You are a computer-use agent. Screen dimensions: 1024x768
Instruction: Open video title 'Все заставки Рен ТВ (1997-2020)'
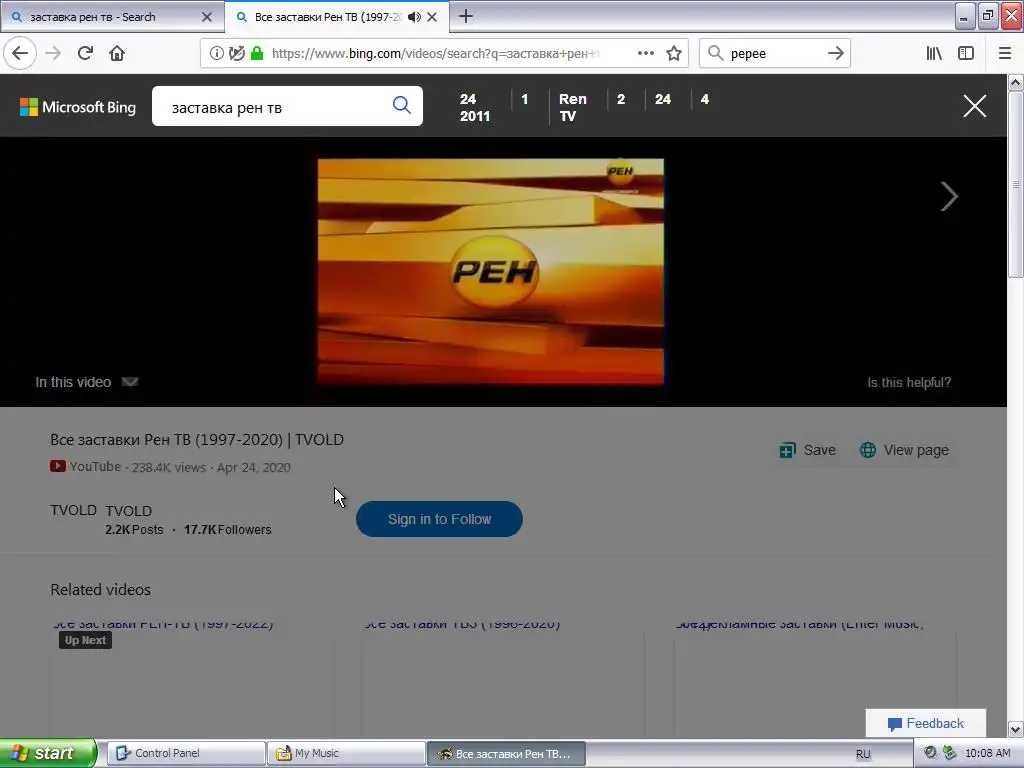(x=197, y=440)
